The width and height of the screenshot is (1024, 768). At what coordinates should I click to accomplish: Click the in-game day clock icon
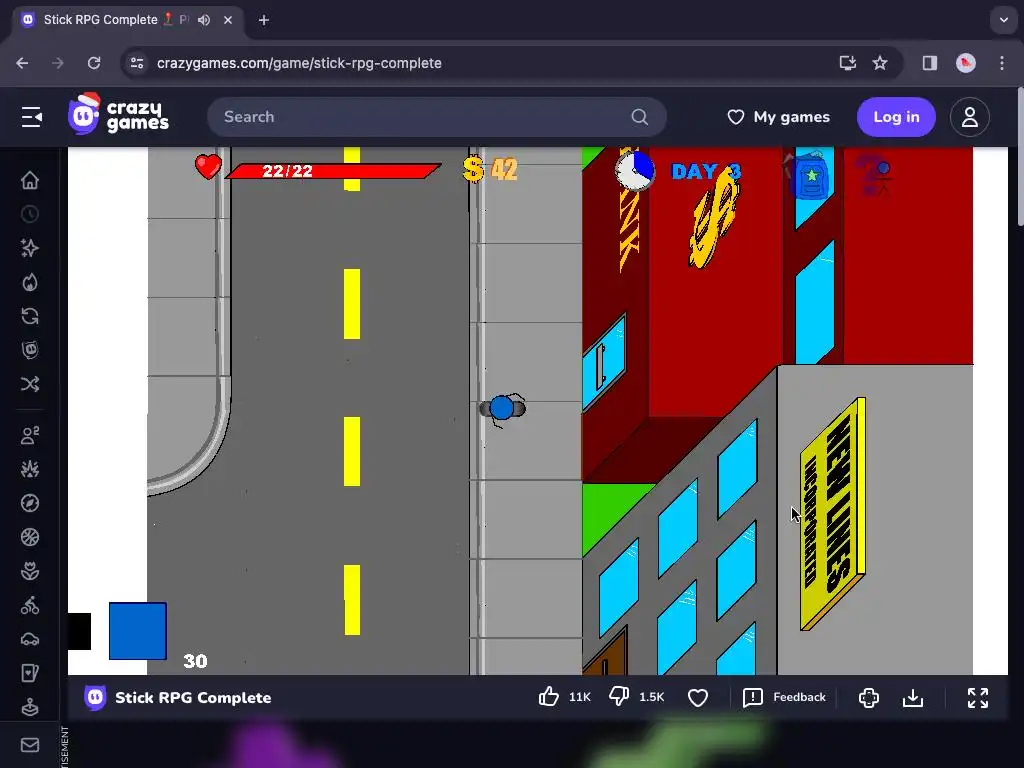635,171
